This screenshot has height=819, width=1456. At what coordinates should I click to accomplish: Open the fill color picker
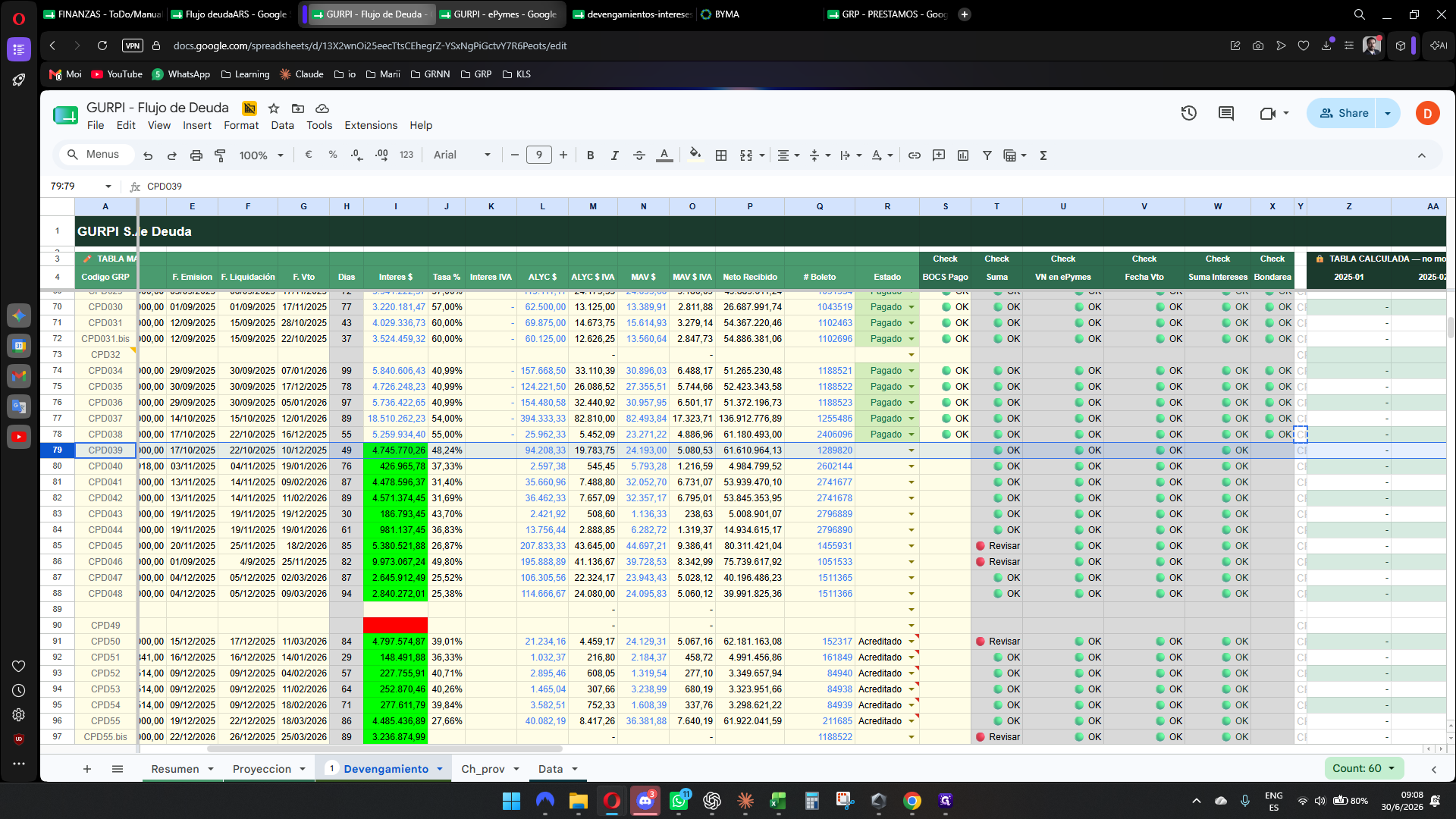tap(695, 155)
